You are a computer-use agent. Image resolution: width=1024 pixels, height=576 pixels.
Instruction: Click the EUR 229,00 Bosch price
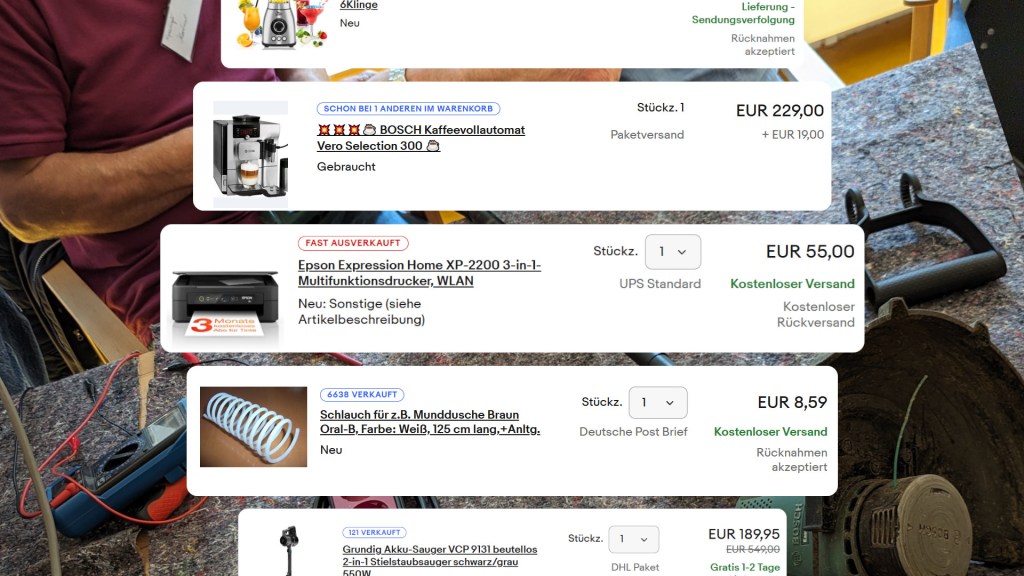click(780, 110)
